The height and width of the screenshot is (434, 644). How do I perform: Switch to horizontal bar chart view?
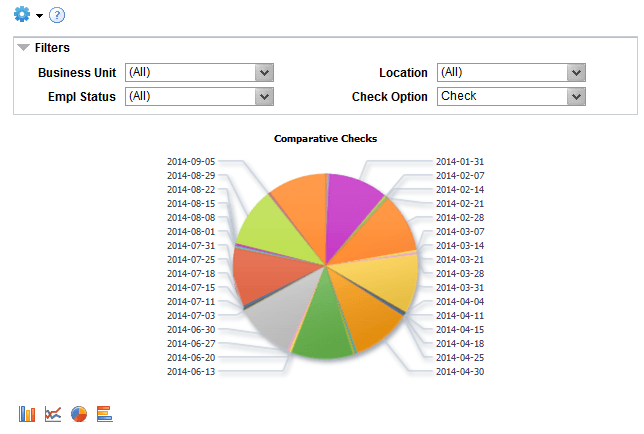(105, 414)
